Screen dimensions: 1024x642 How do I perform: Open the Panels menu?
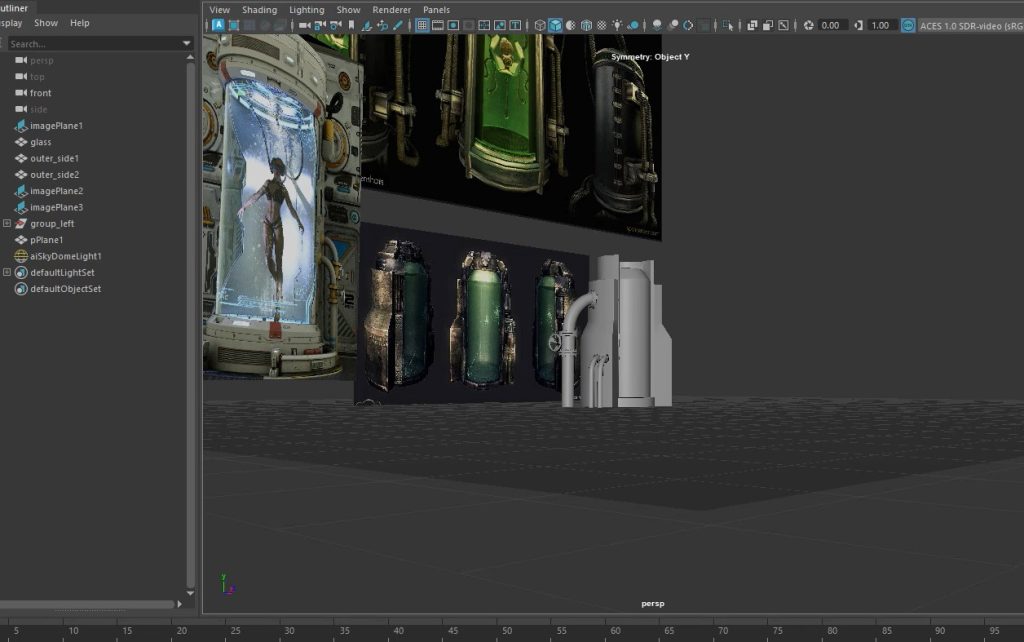pyautogui.click(x=436, y=10)
